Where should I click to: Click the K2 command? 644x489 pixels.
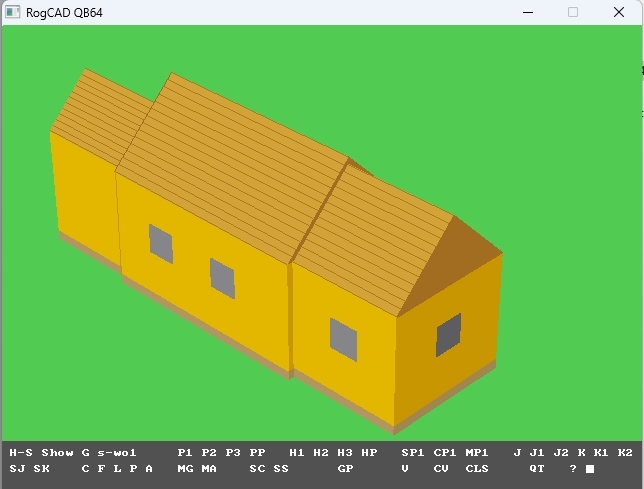coord(625,453)
